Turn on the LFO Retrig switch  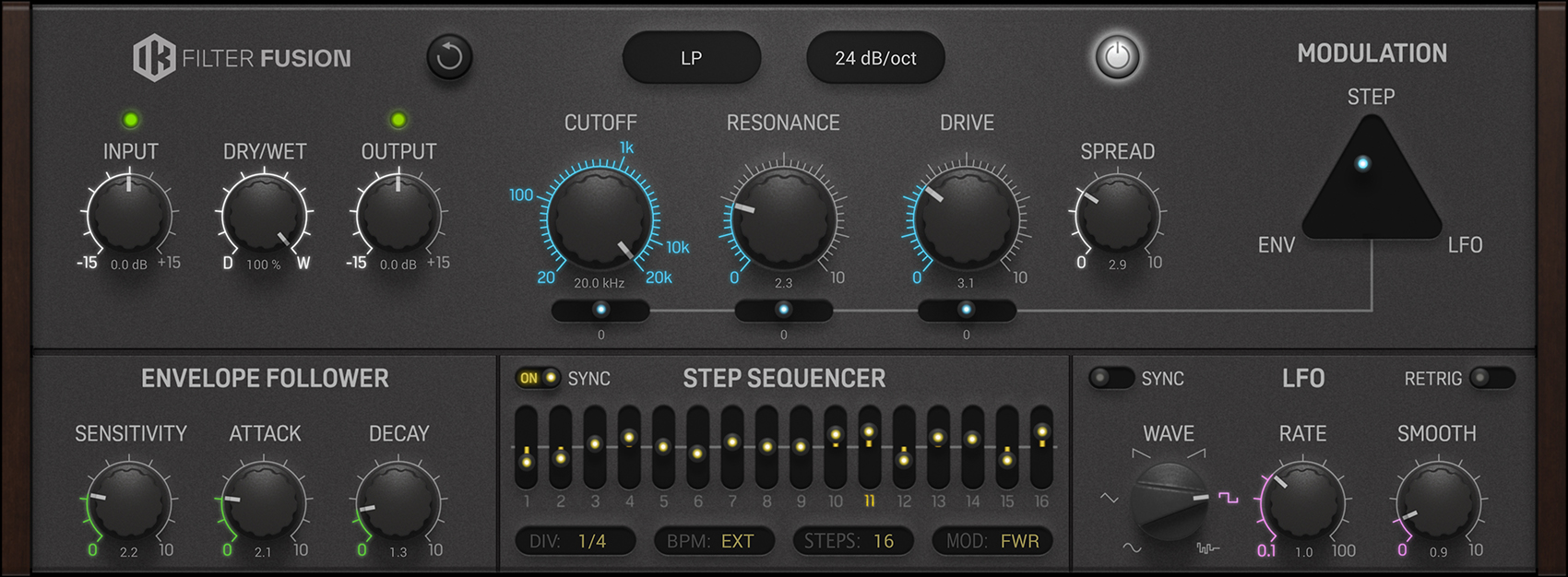tap(1491, 378)
